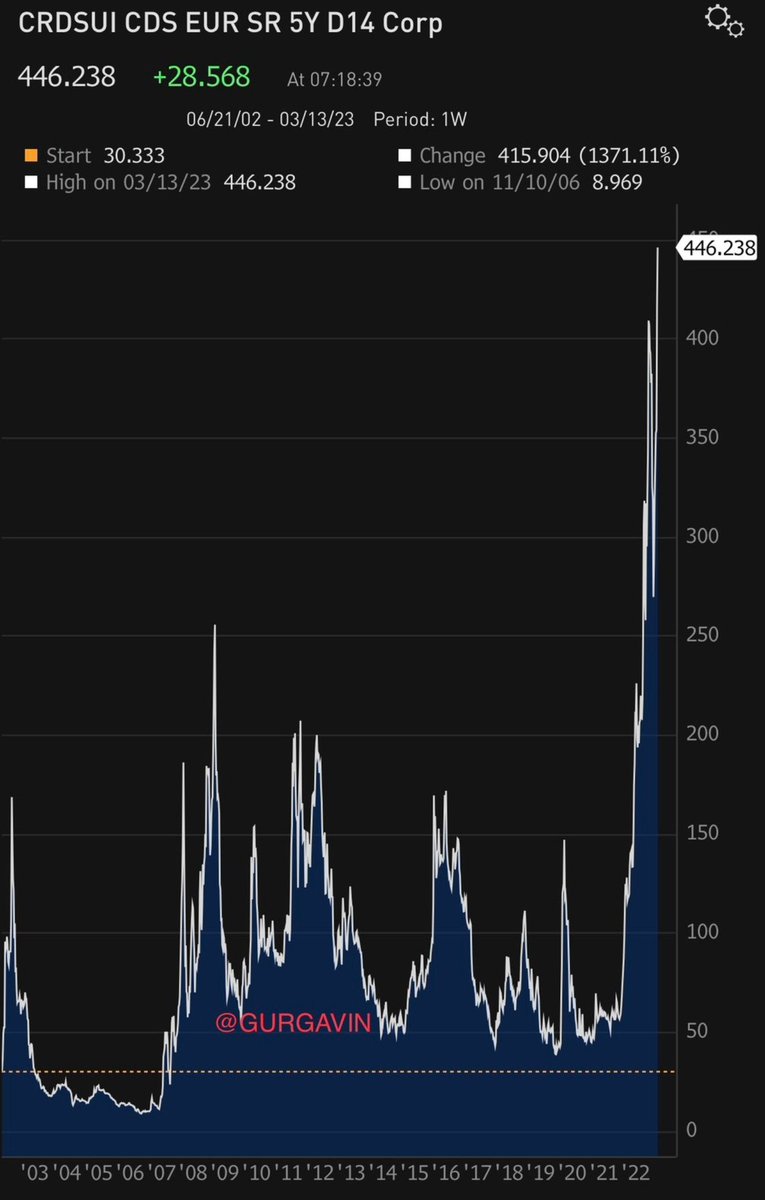
Task: Click the 200 y-axis label
Action: [x=701, y=735]
